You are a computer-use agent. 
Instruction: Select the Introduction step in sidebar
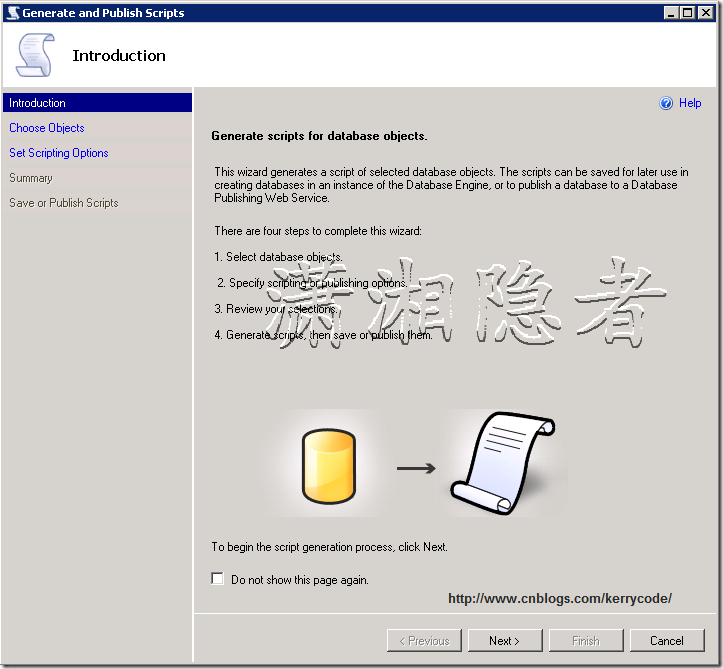pos(38,103)
